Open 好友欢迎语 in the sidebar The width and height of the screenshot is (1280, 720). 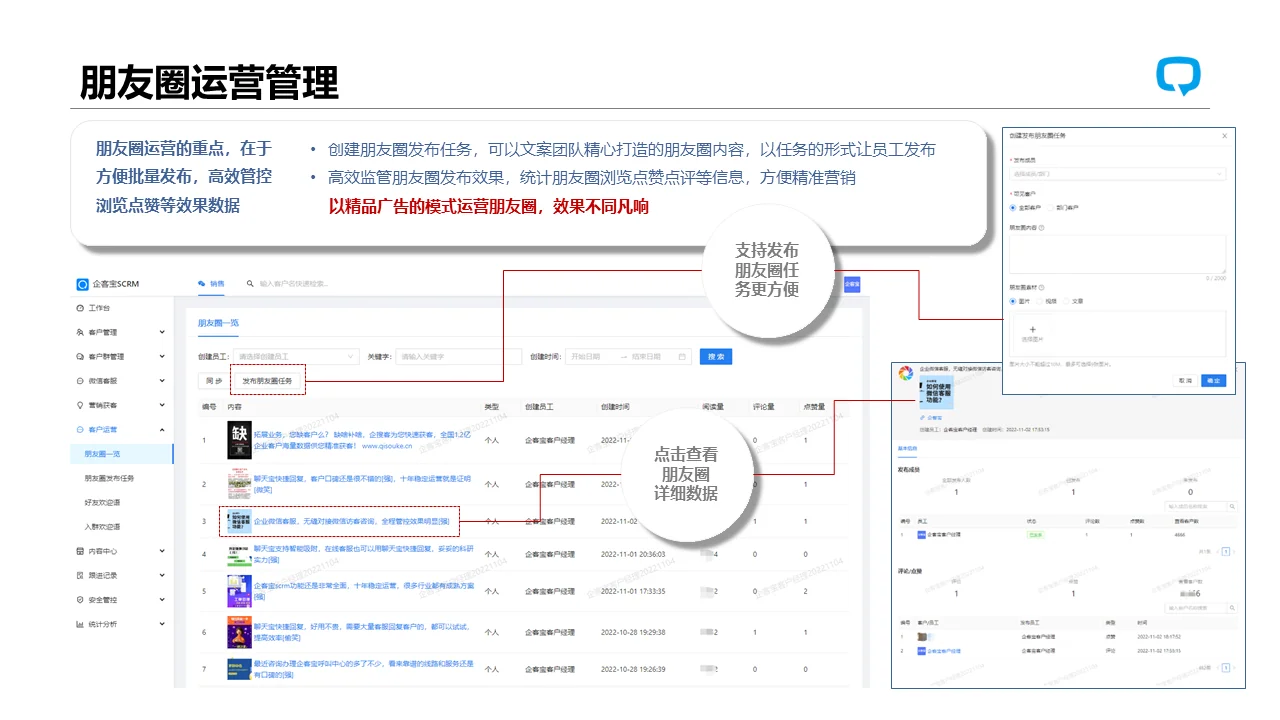pos(102,502)
